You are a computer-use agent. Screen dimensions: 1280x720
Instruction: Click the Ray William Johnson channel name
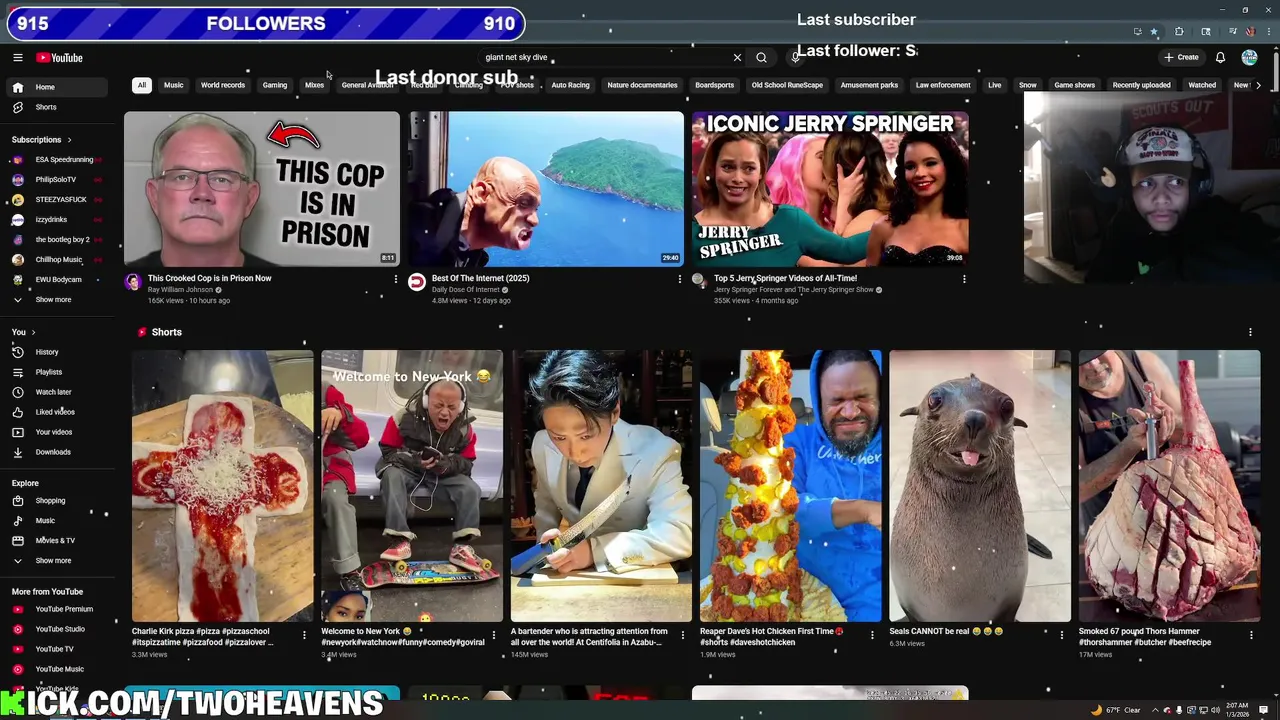click(x=180, y=290)
